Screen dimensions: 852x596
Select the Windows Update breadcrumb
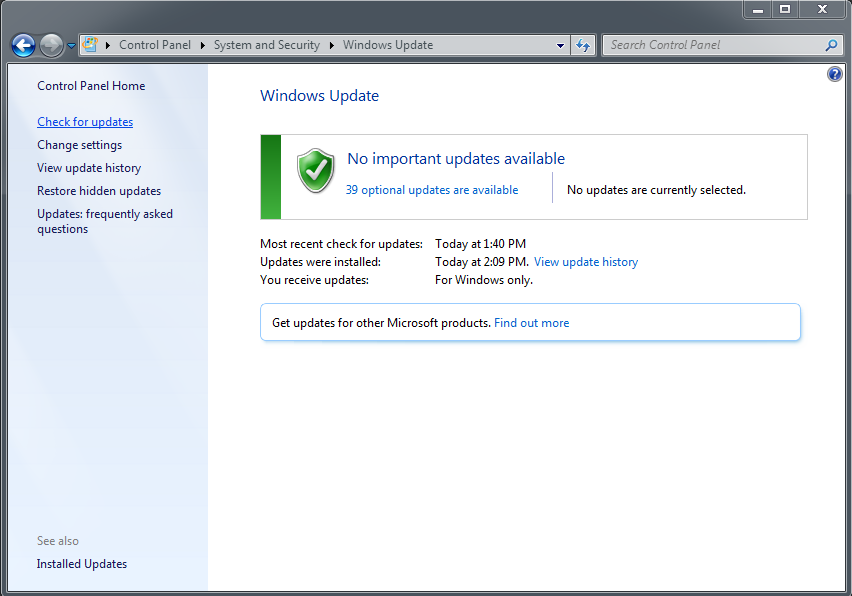tap(388, 45)
